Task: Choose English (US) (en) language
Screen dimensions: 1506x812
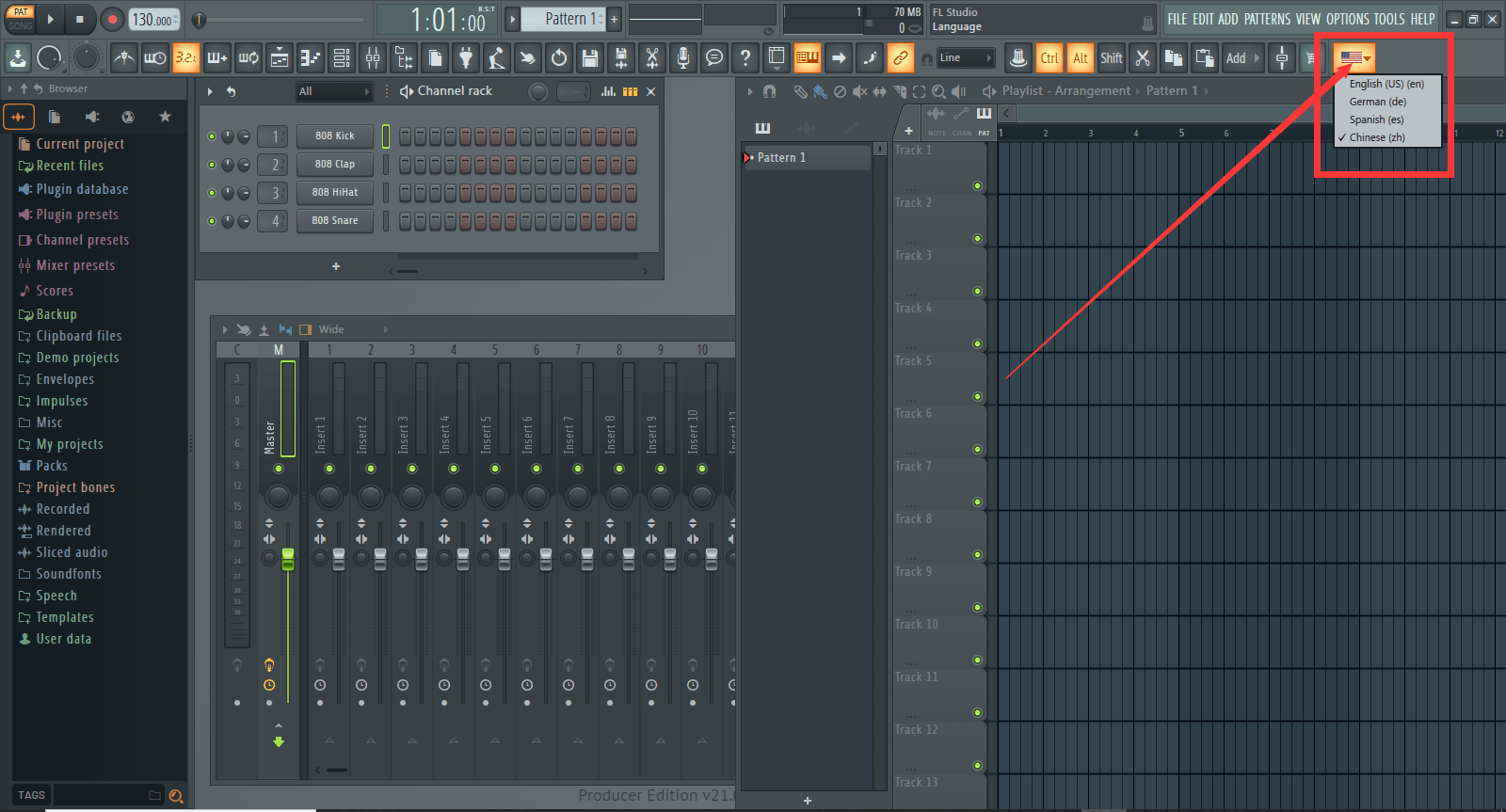Action: (x=1388, y=84)
